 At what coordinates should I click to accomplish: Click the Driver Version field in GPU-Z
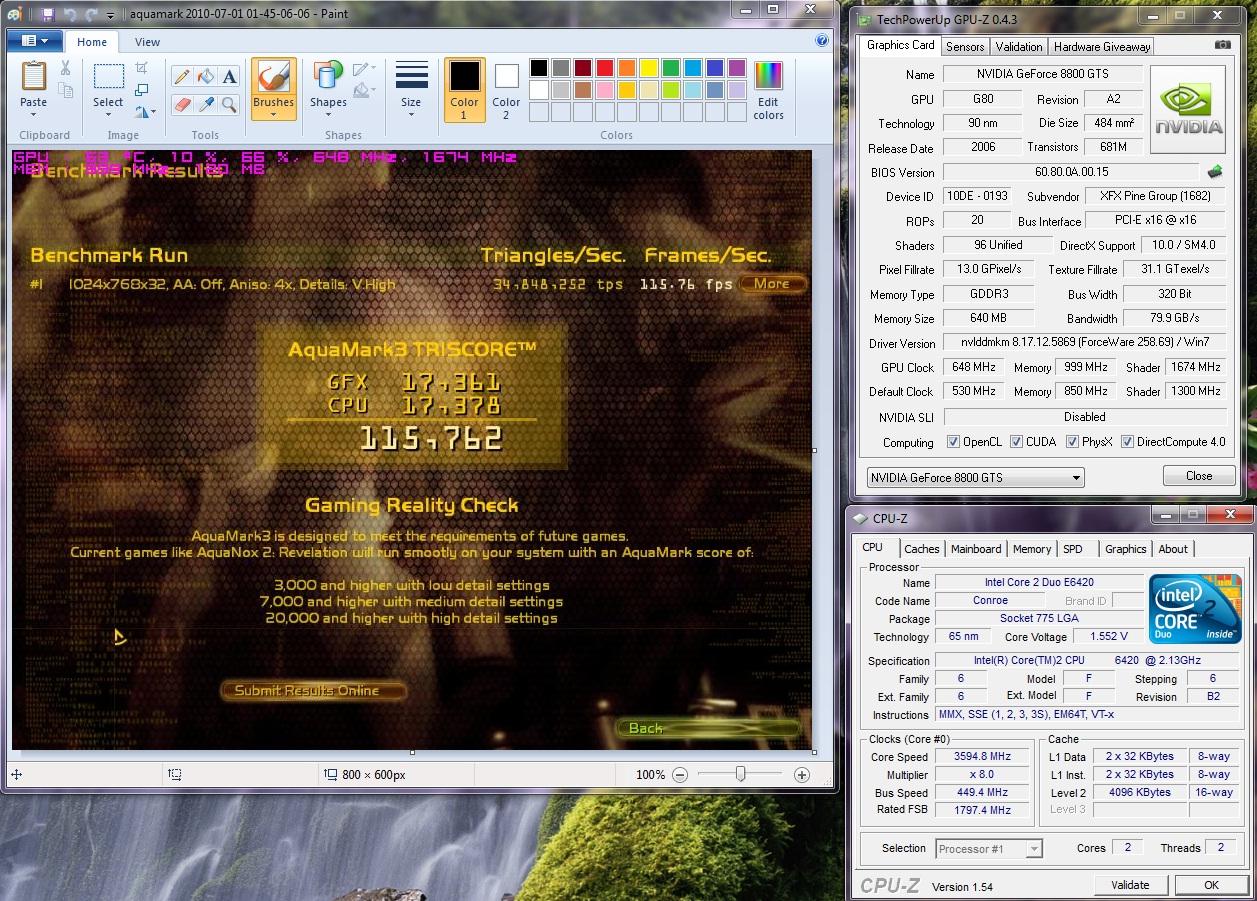pos(1085,343)
